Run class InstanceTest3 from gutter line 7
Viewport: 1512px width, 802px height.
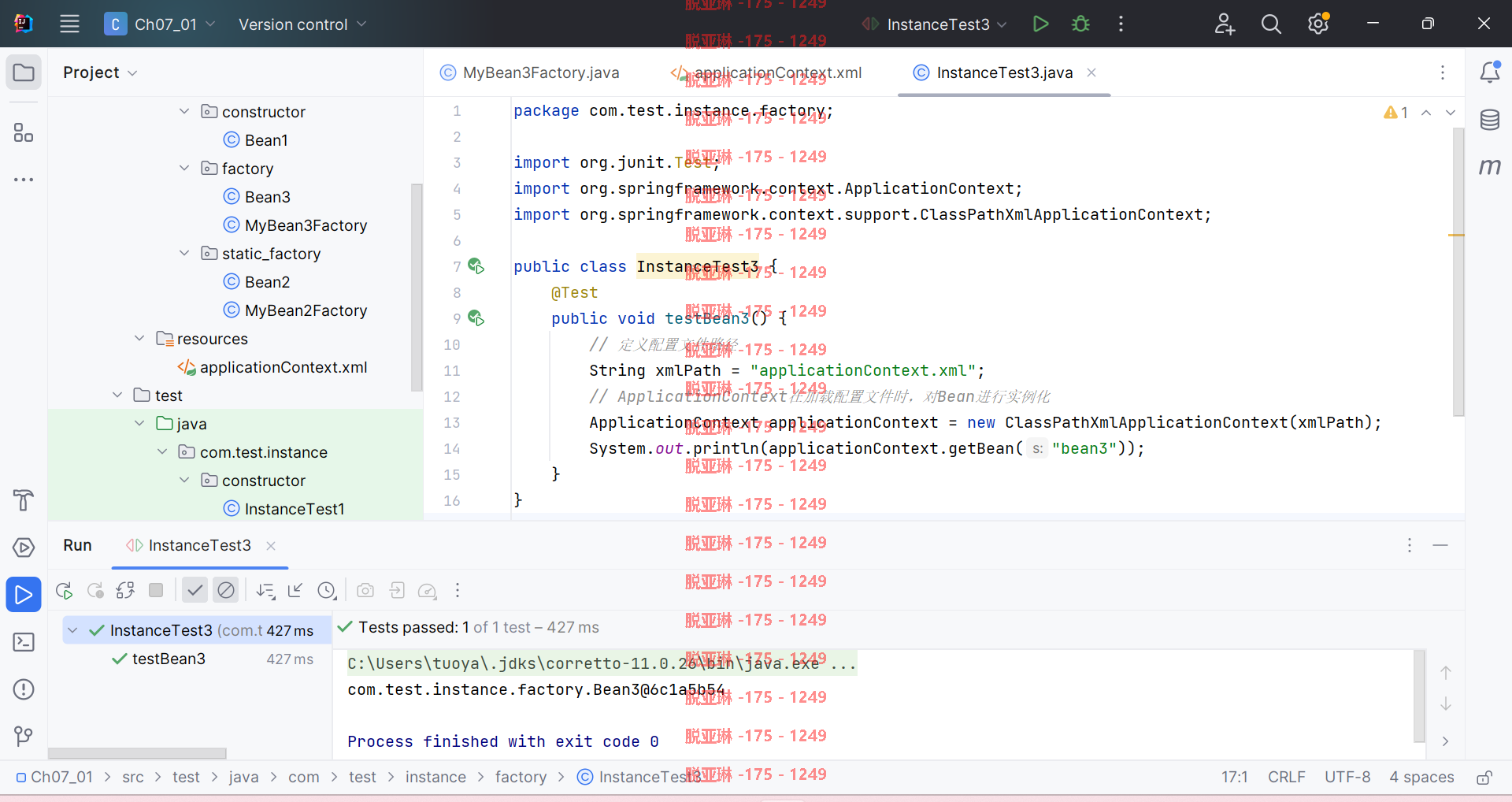pyautogui.click(x=476, y=266)
